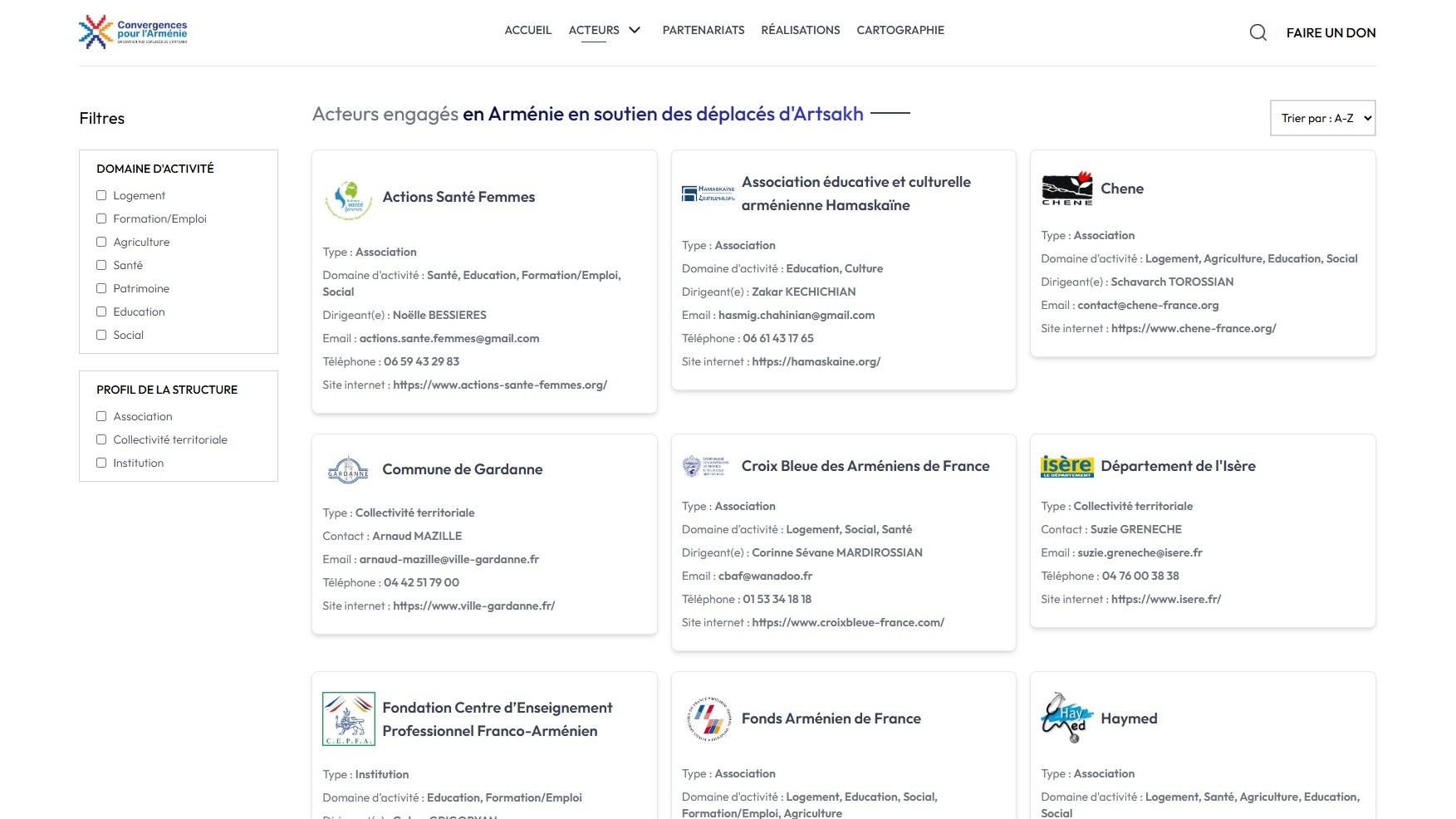
Task: Expand the Acteurs menu chevron
Action: point(635,30)
